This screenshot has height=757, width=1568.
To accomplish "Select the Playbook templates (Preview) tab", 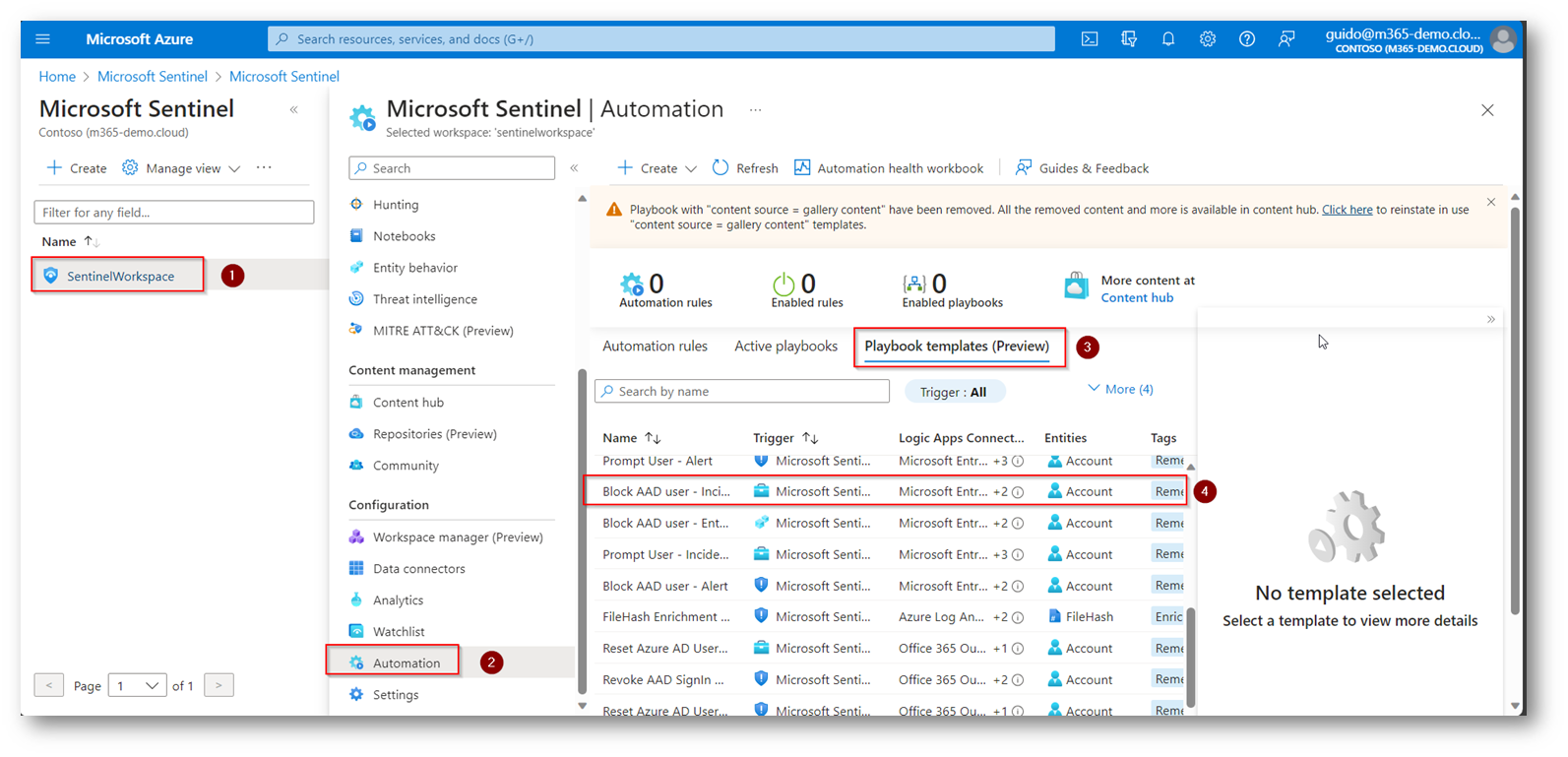I will (957, 347).
